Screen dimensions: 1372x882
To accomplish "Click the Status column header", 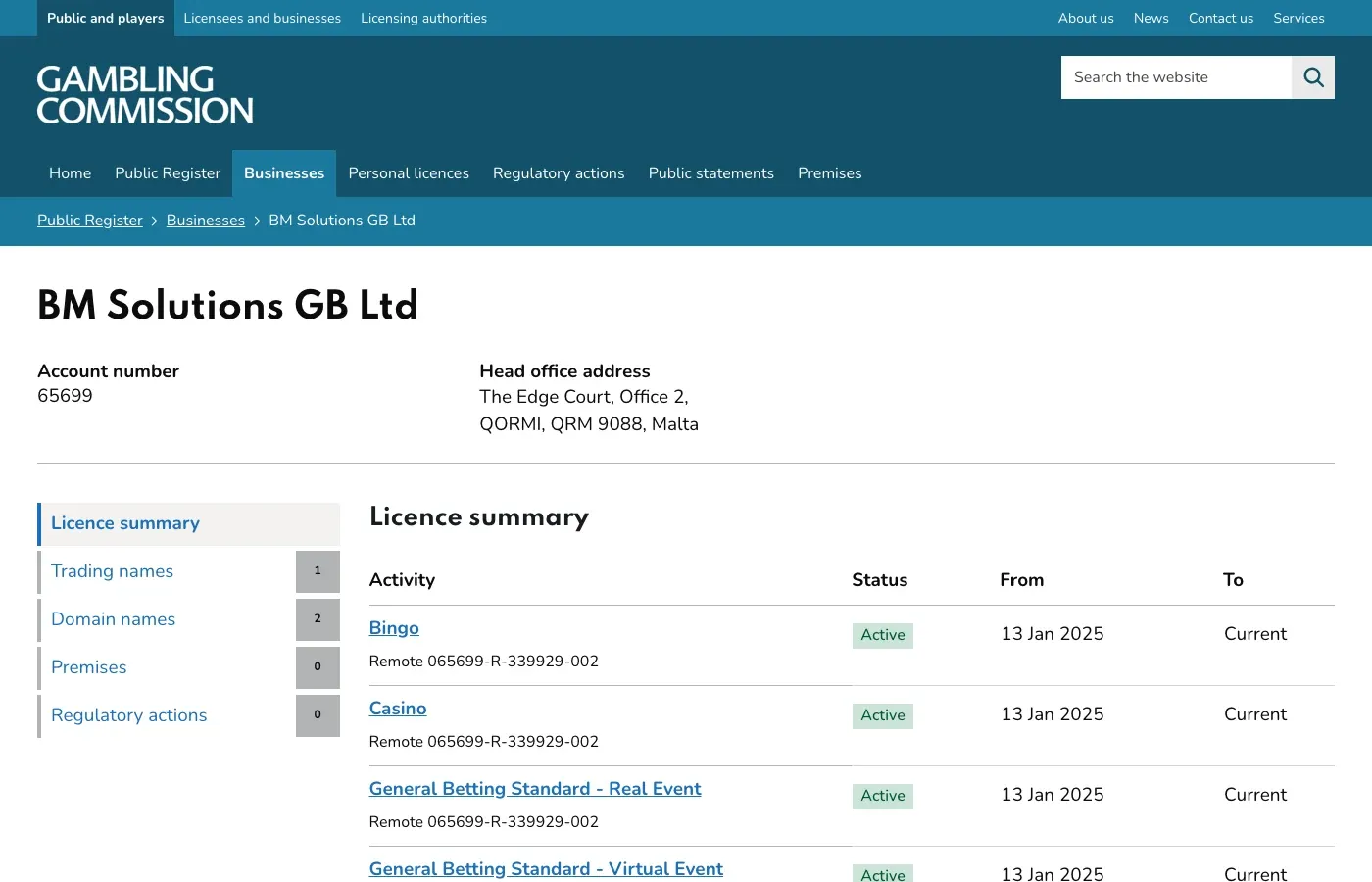I will (x=880, y=580).
